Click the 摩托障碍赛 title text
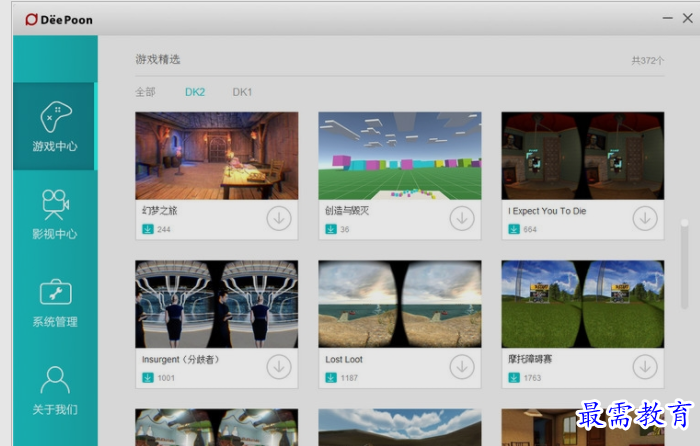This screenshot has width=700, height=446. pos(530,359)
